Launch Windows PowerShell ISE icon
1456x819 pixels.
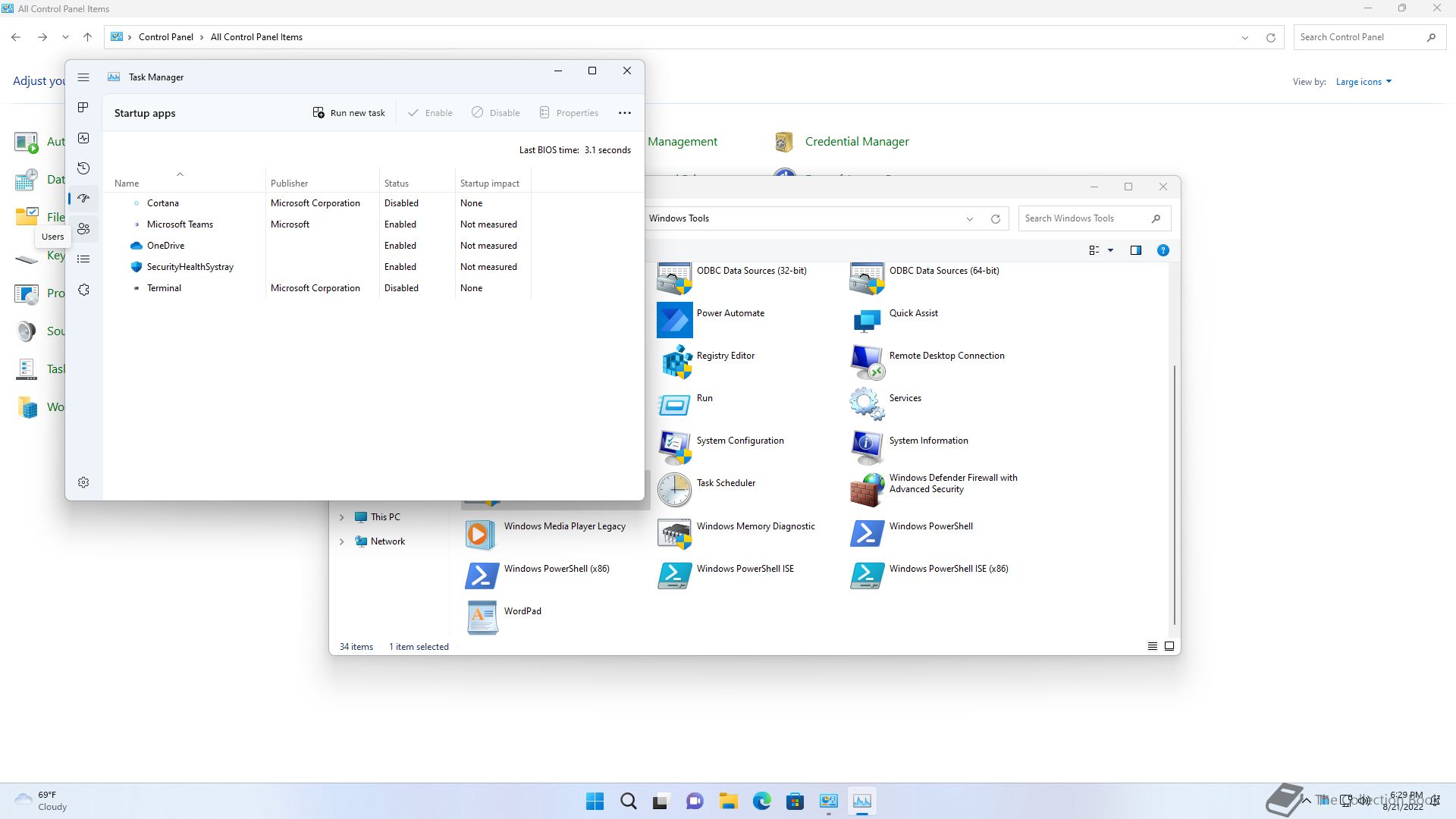pos(674,576)
